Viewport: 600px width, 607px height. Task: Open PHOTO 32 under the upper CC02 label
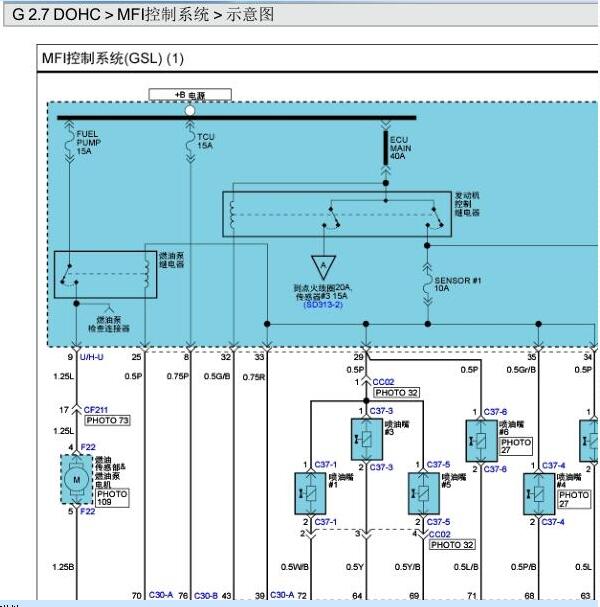(397, 393)
